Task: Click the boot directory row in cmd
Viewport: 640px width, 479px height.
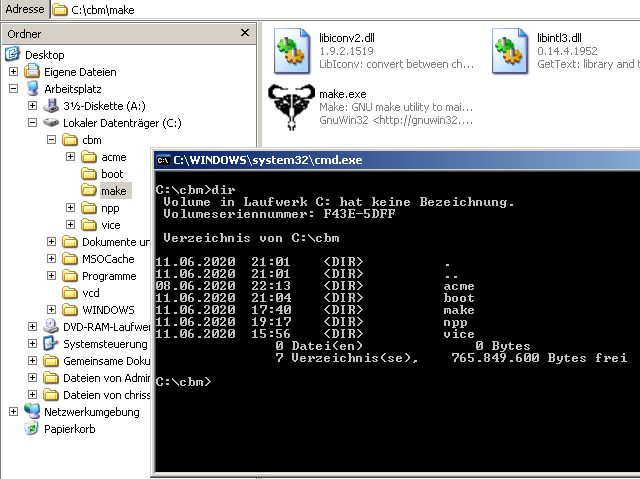Action: [x=315, y=298]
